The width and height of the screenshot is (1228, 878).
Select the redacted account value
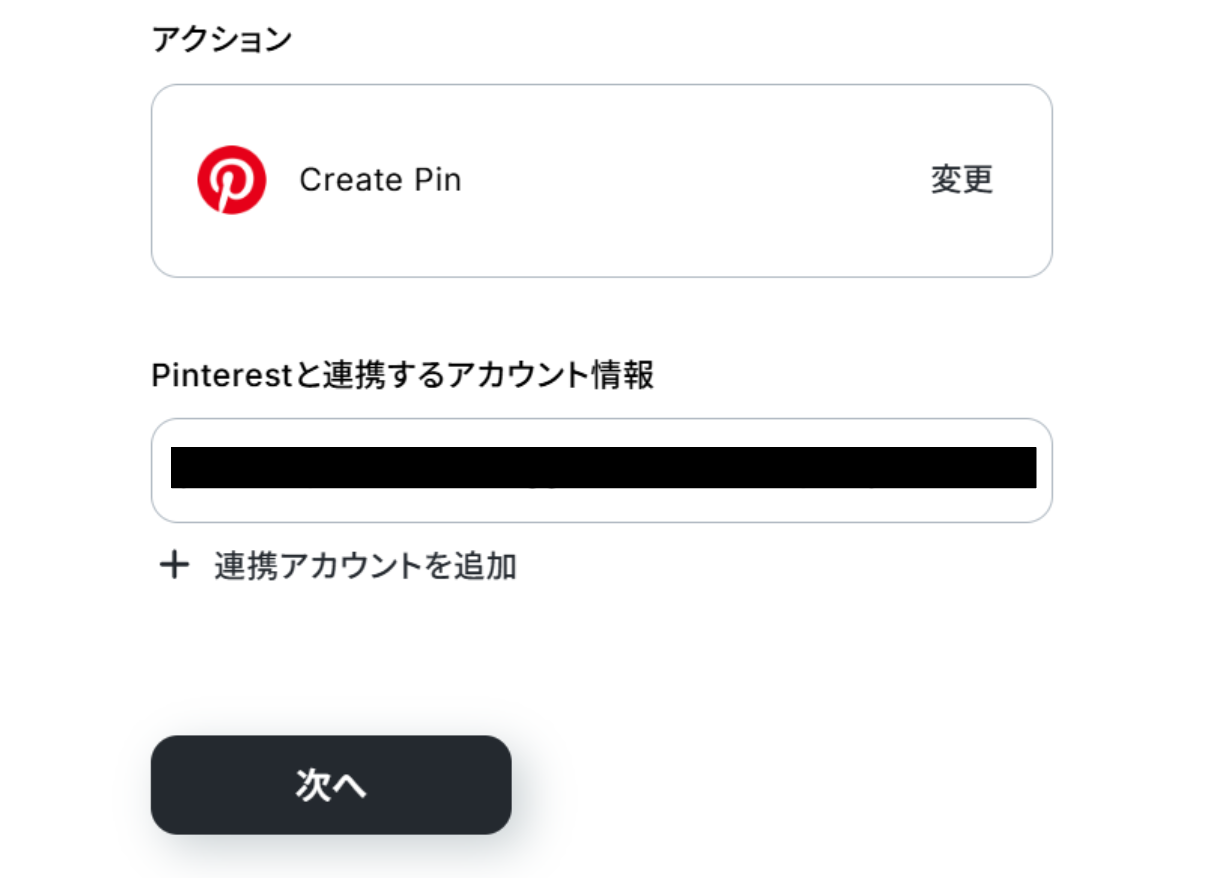coord(603,468)
